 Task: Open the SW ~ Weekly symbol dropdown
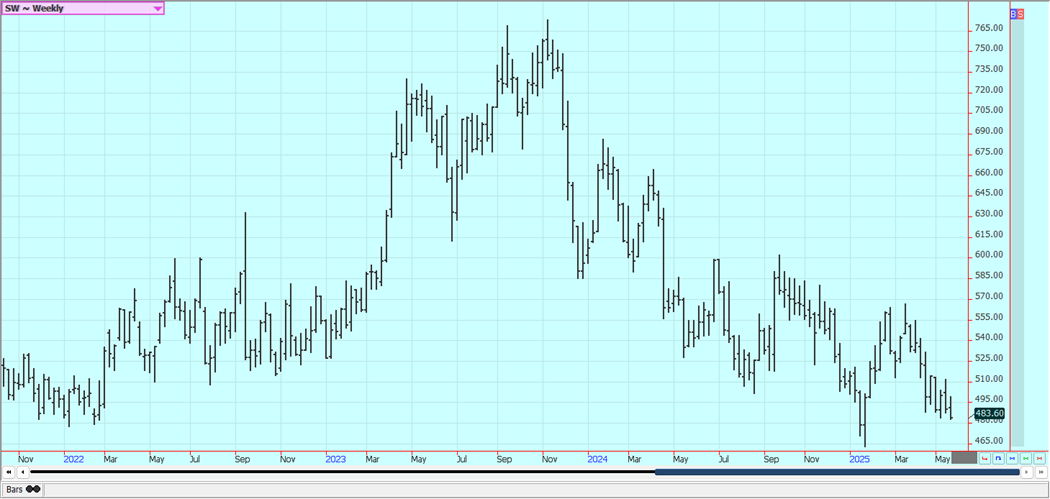pos(82,9)
